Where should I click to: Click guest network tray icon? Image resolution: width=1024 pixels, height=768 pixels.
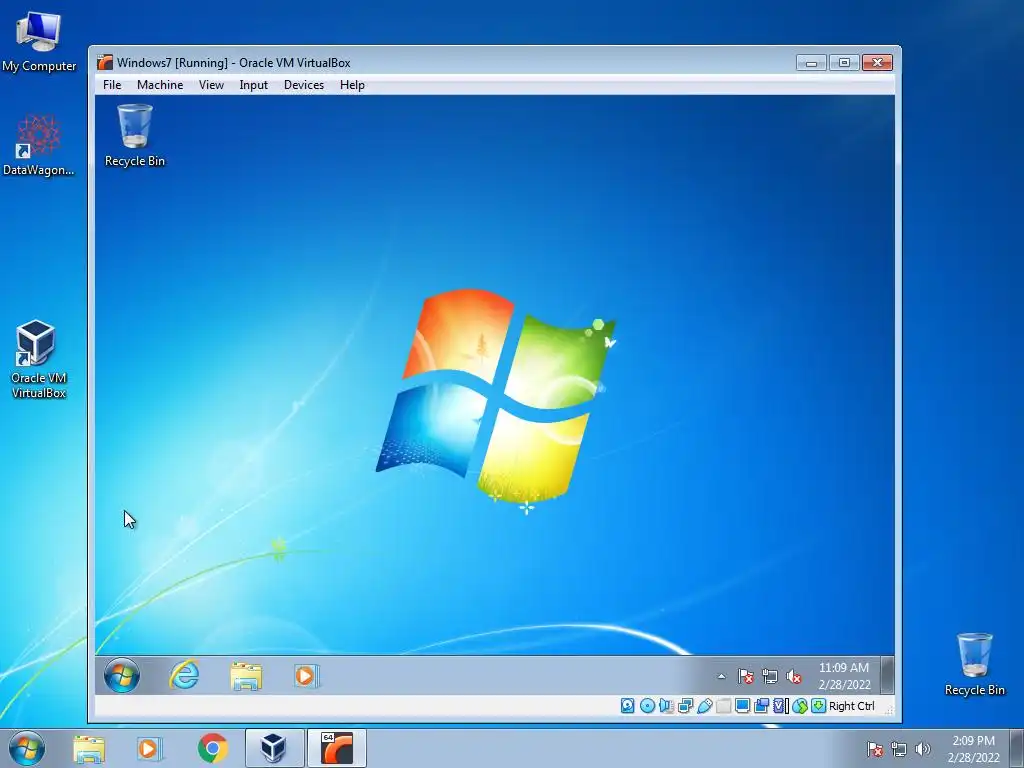pyautogui.click(x=769, y=677)
